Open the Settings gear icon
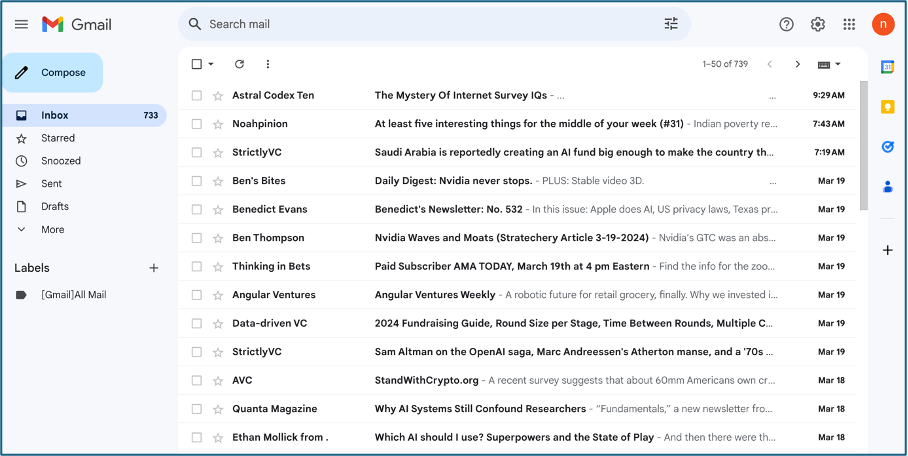Image resolution: width=908 pixels, height=456 pixels. pos(818,24)
